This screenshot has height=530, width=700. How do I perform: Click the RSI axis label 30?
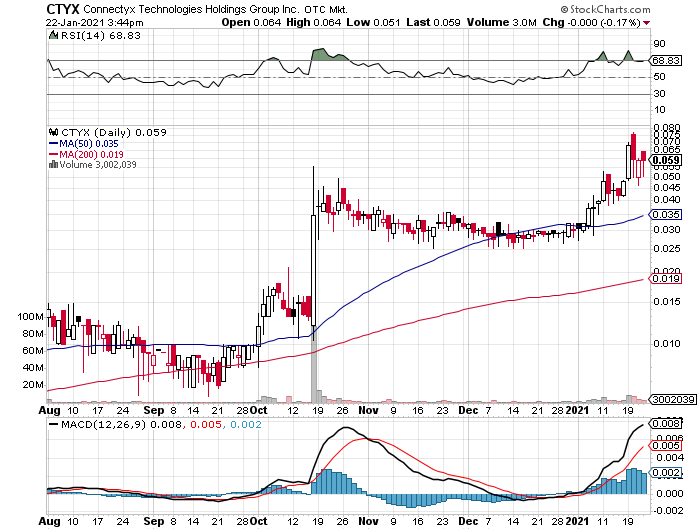(659, 93)
